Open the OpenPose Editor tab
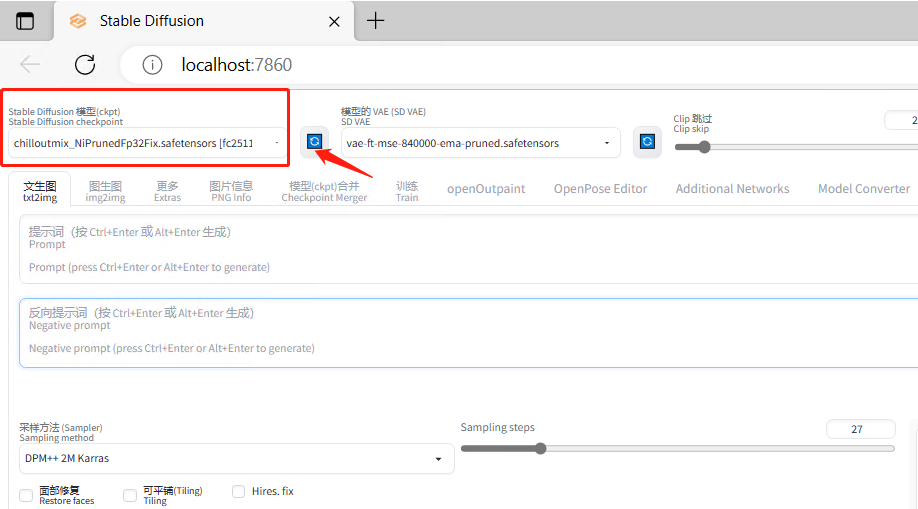Screen dimensions: 918x509 [x=600, y=189]
